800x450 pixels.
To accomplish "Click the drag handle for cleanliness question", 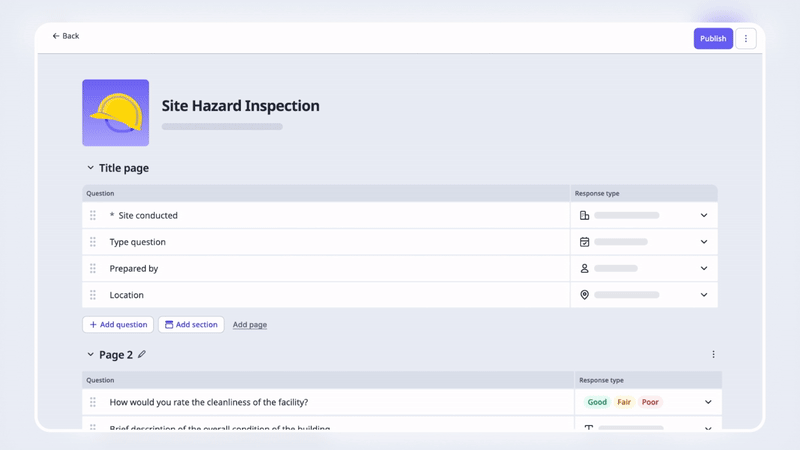I will [93, 402].
